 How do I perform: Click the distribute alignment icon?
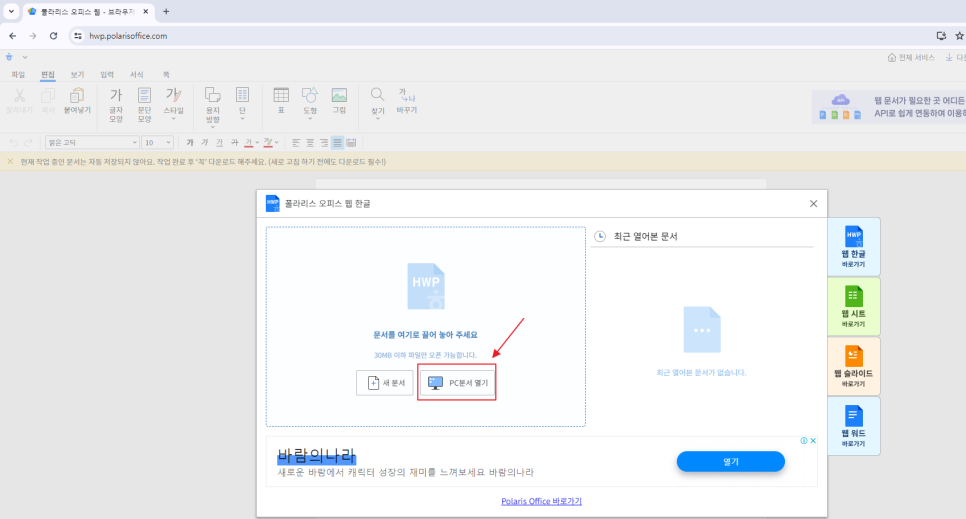pos(351,142)
